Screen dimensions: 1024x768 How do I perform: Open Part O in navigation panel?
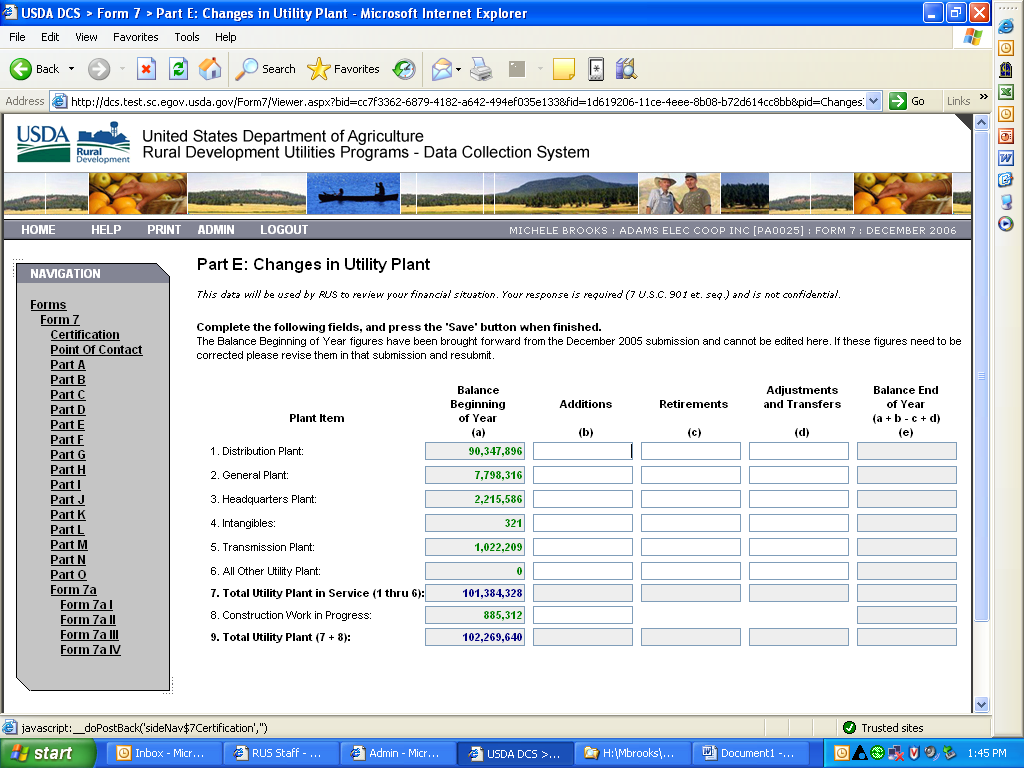point(69,575)
